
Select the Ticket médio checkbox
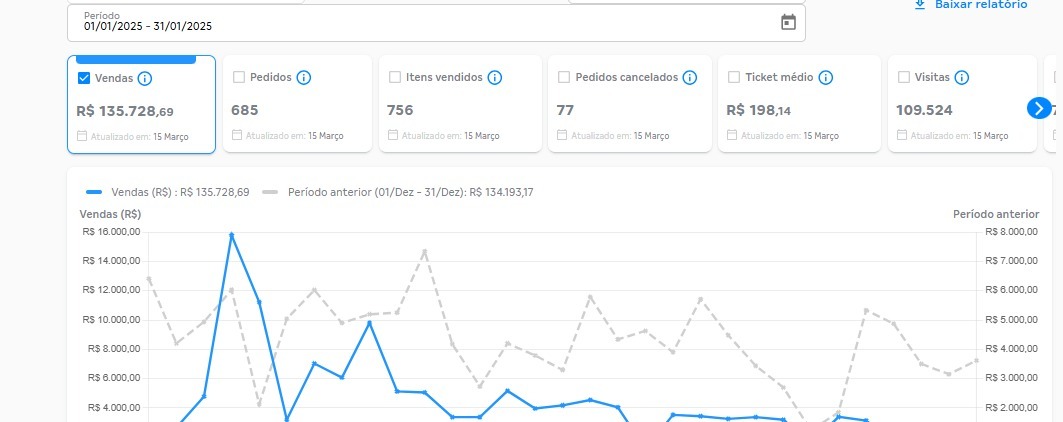pos(734,77)
